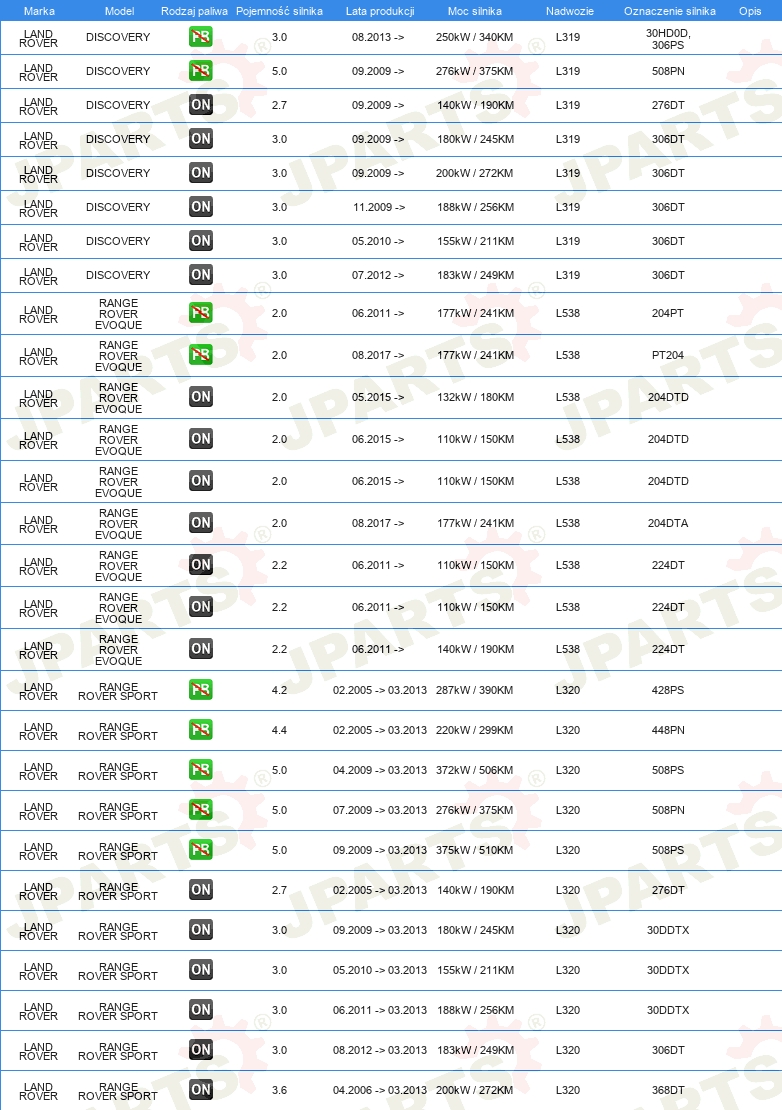Click the power value 375kW / 510KM
Screen dimensions: 782x1110
(475, 850)
